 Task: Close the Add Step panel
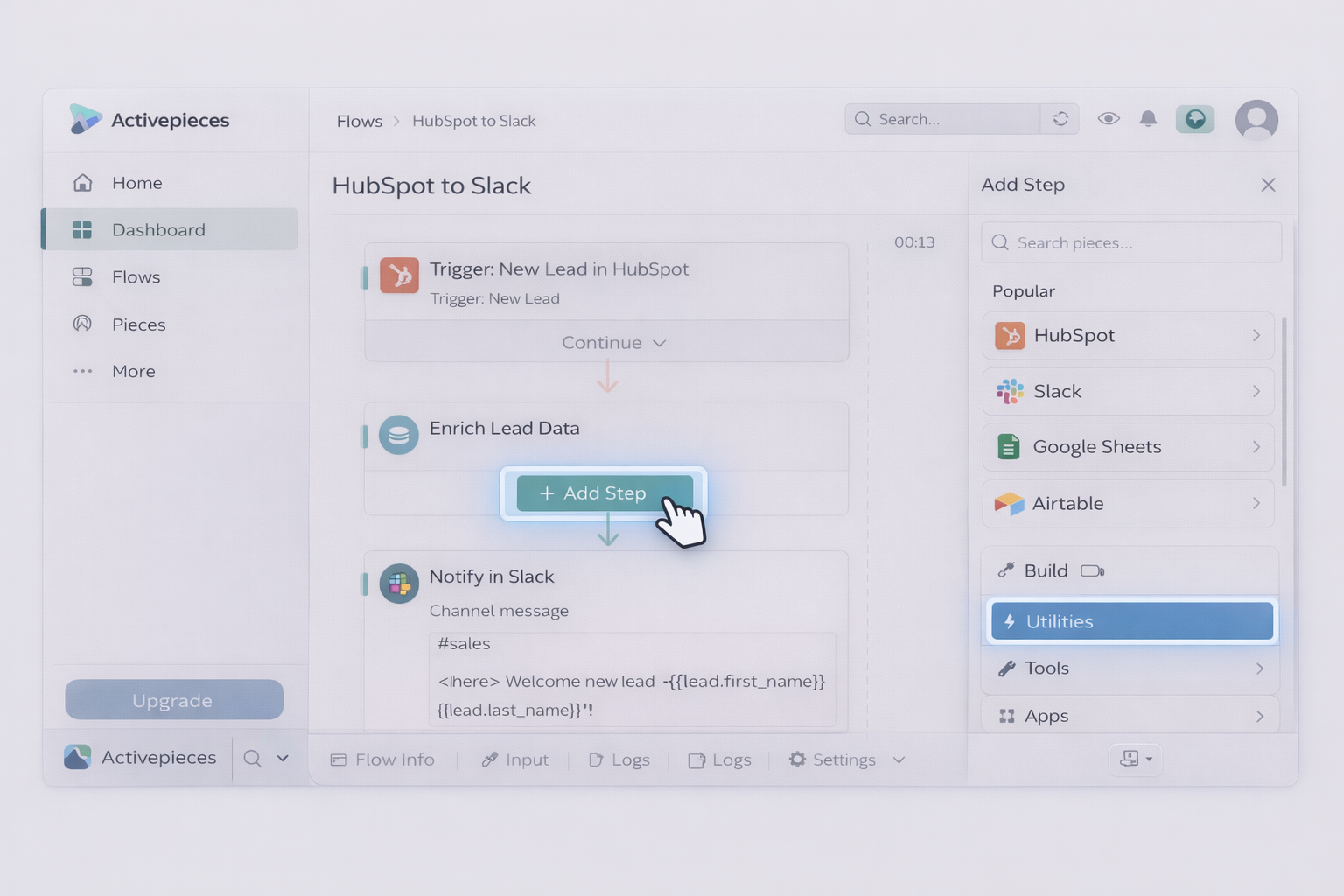pos(1268,185)
